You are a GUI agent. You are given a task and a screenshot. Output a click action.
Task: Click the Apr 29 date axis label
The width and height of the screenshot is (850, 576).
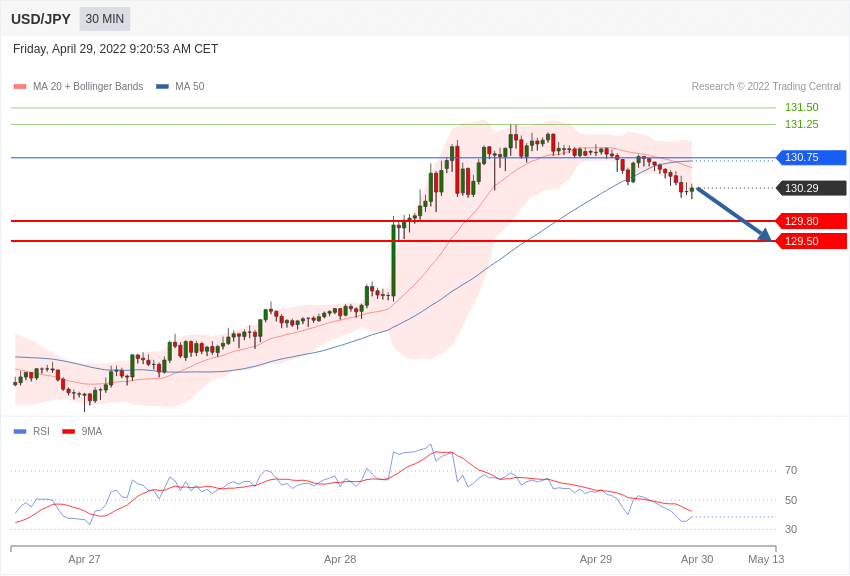pos(596,559)
